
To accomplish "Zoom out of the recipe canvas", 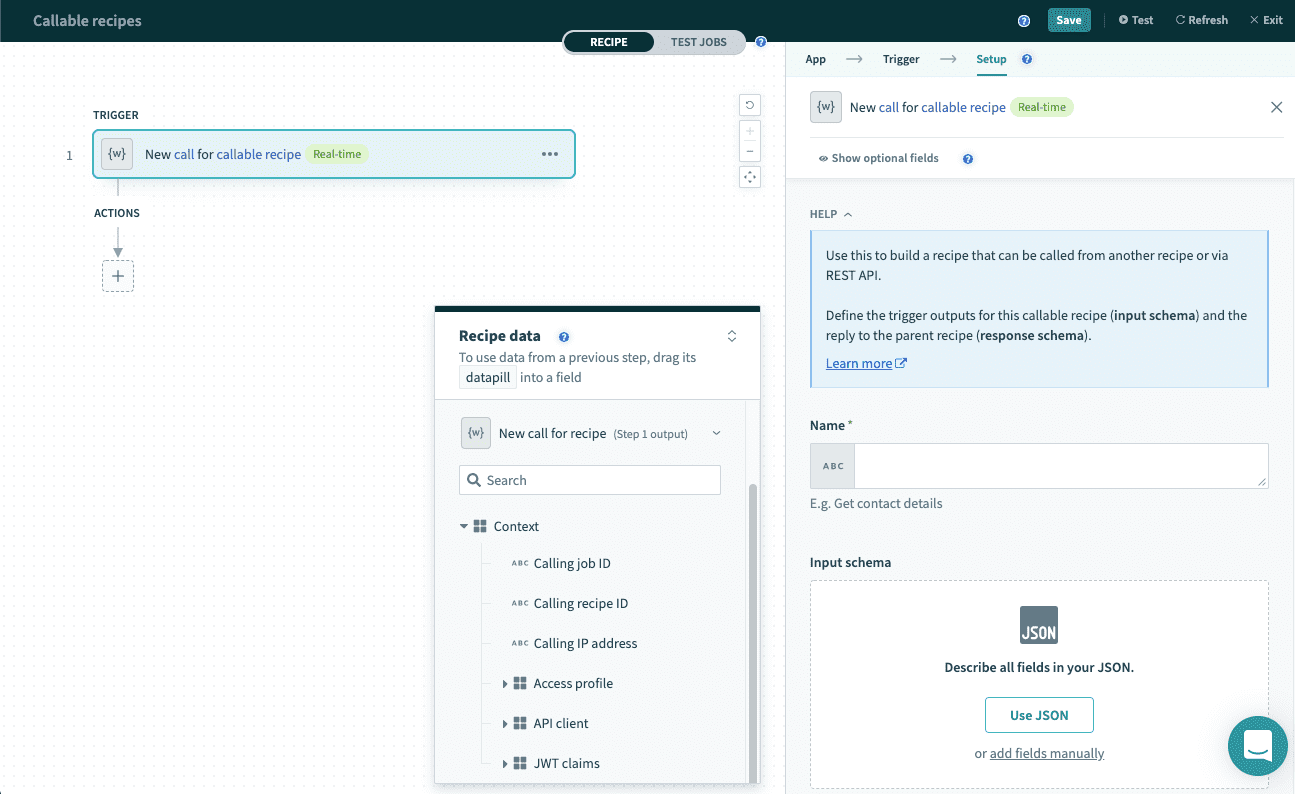I will tap(749, 153).
